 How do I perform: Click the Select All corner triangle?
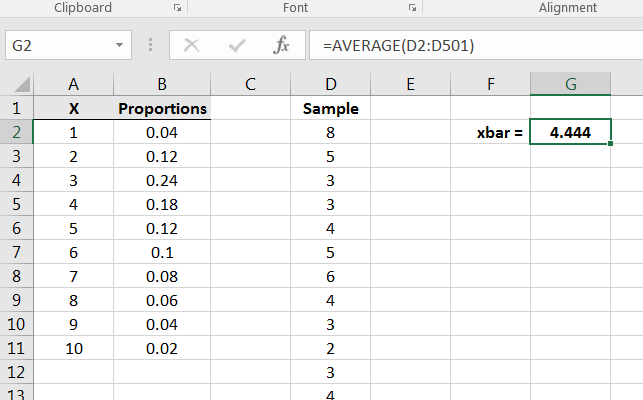point(22,85)
